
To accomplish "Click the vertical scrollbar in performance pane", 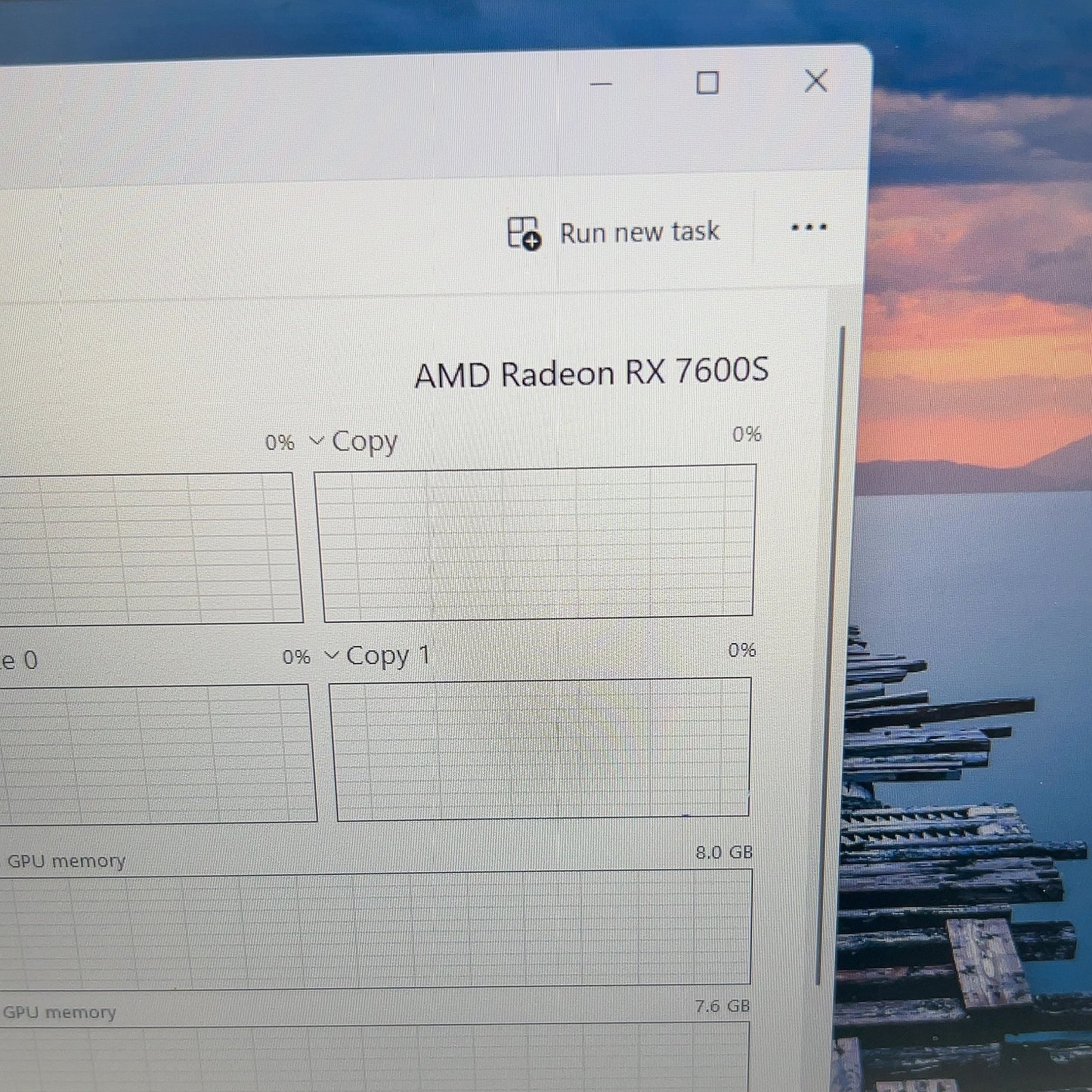I will click(831, 654).
